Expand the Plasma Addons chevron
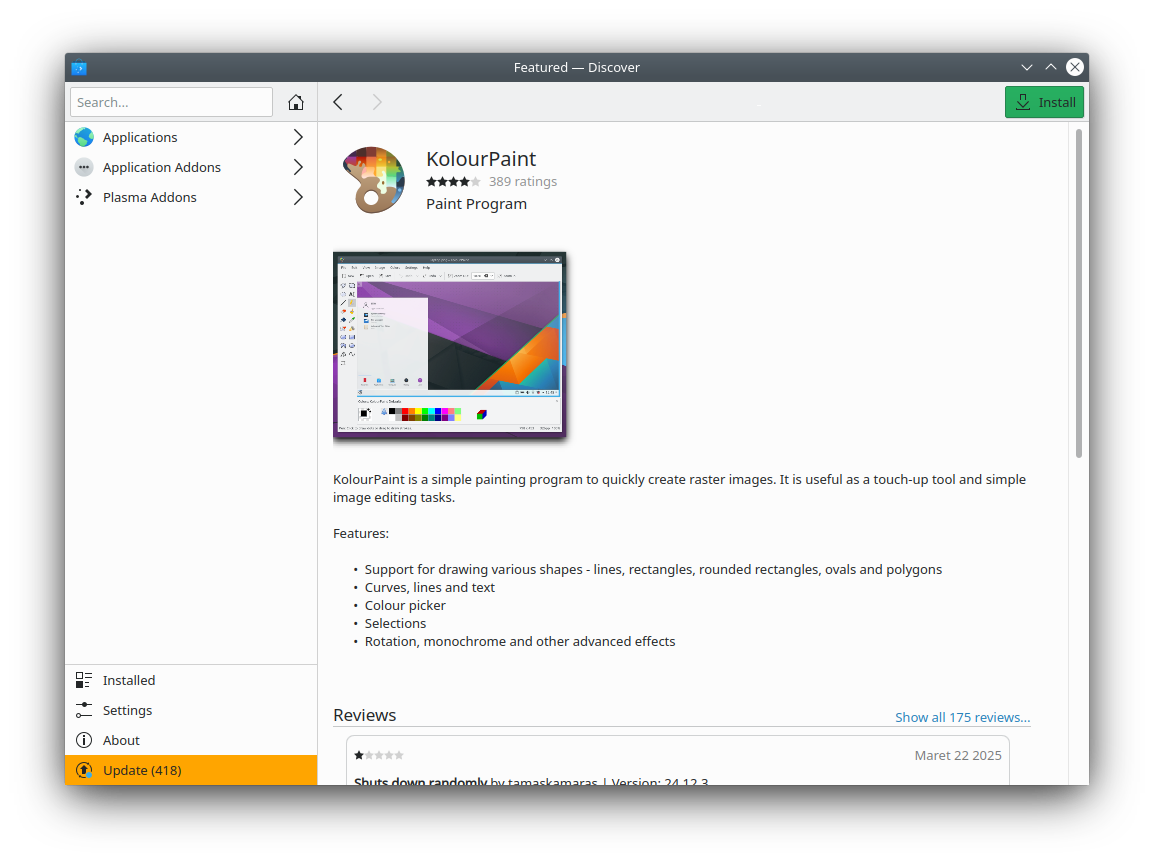 pos(298,197)
